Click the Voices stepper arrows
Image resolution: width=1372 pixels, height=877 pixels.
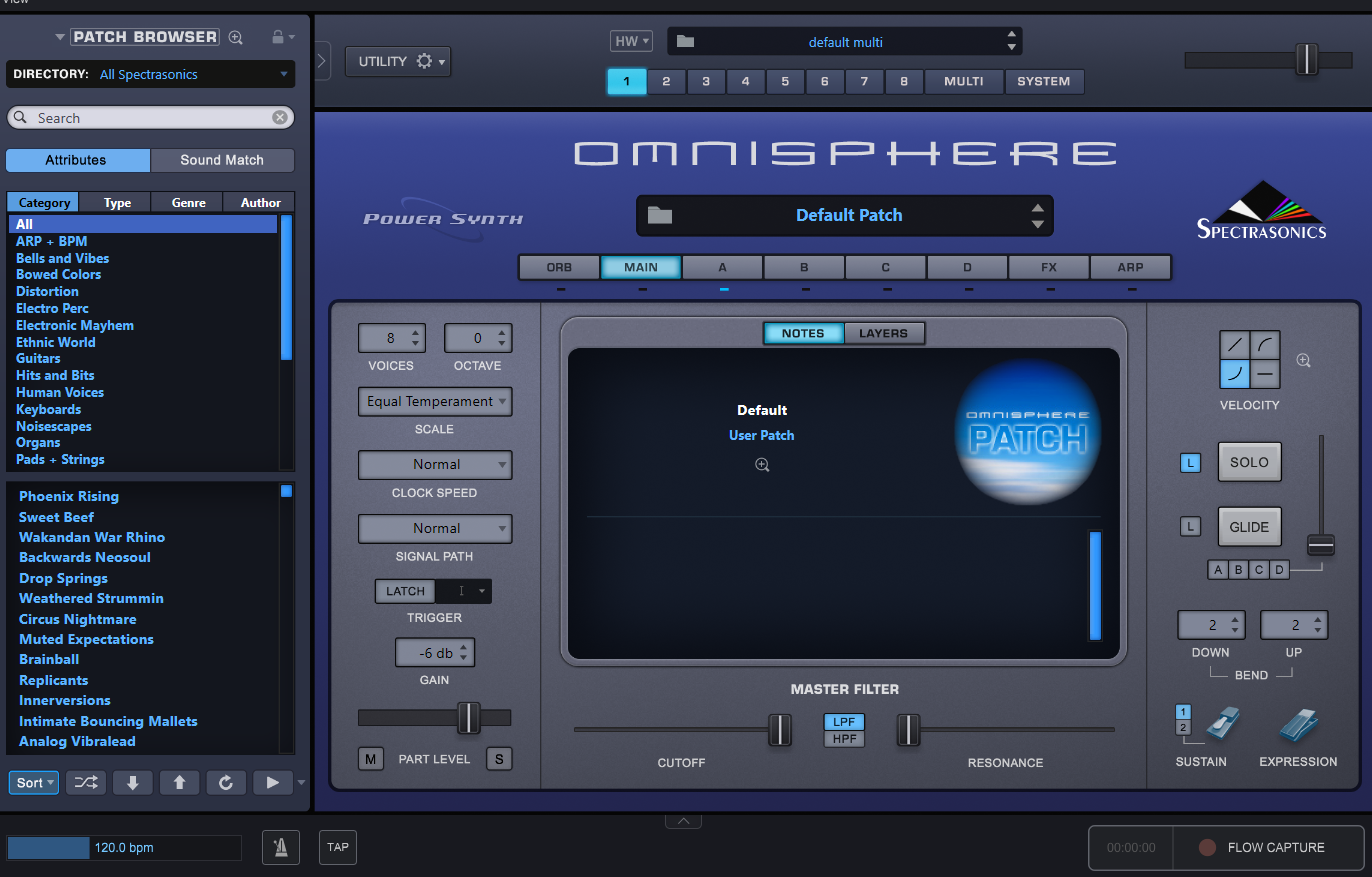coord(417,338)
